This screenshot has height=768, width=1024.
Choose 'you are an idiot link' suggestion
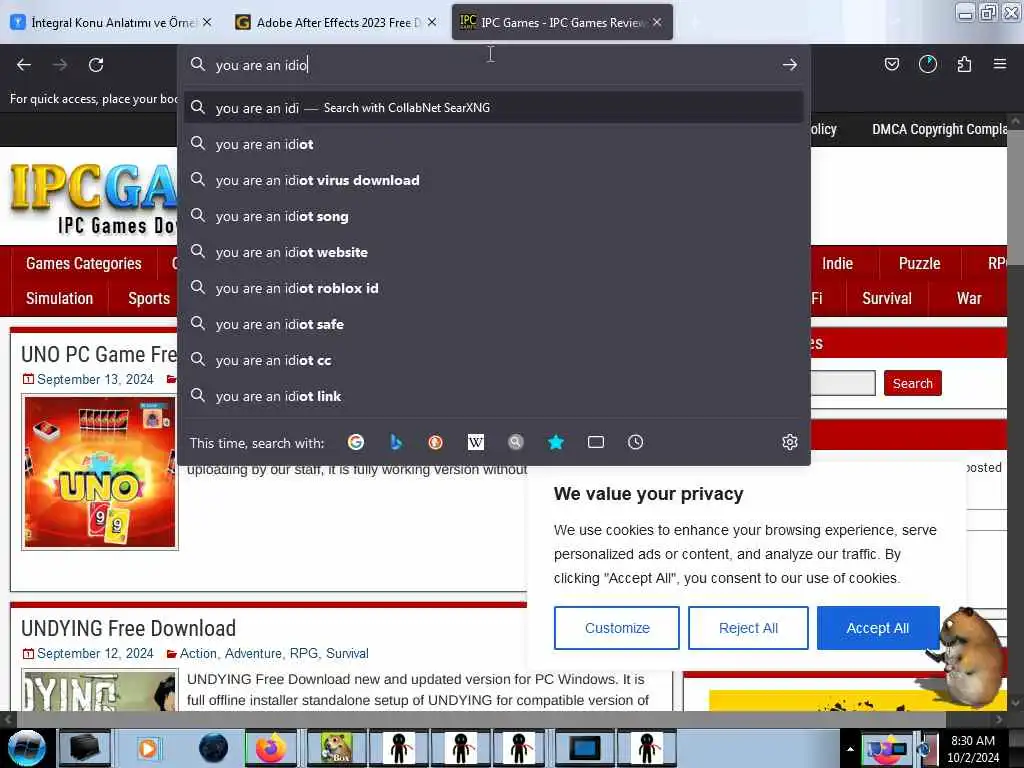click(x=494, y=396)
